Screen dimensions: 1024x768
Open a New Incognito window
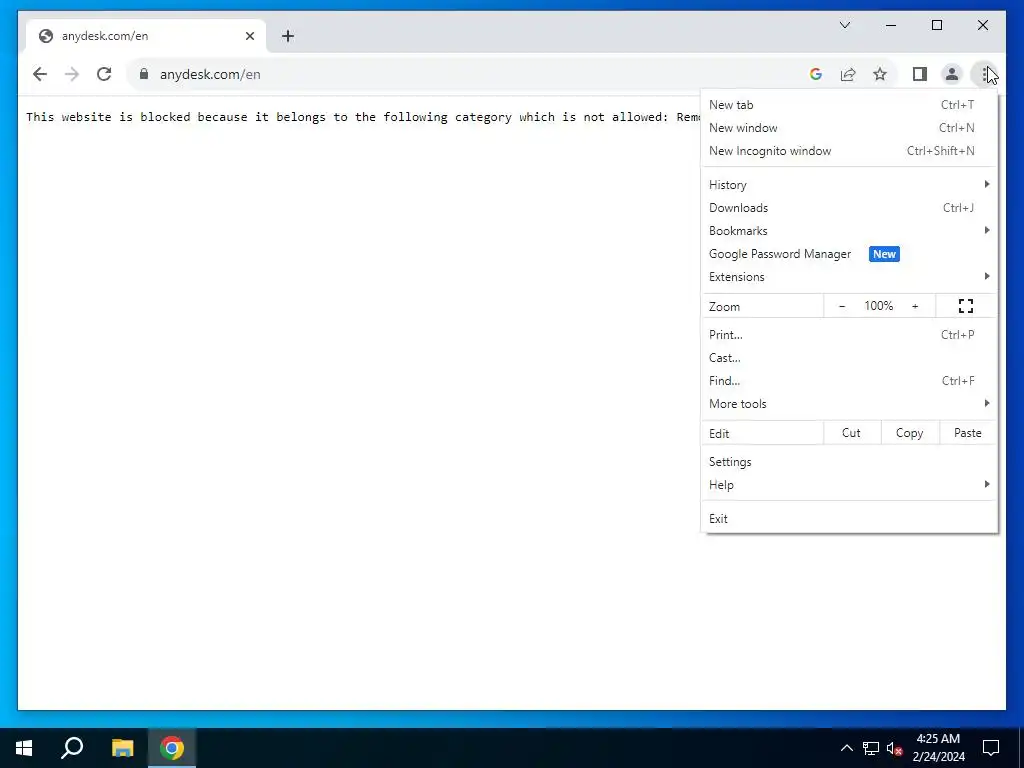click(x=849, y=151)
